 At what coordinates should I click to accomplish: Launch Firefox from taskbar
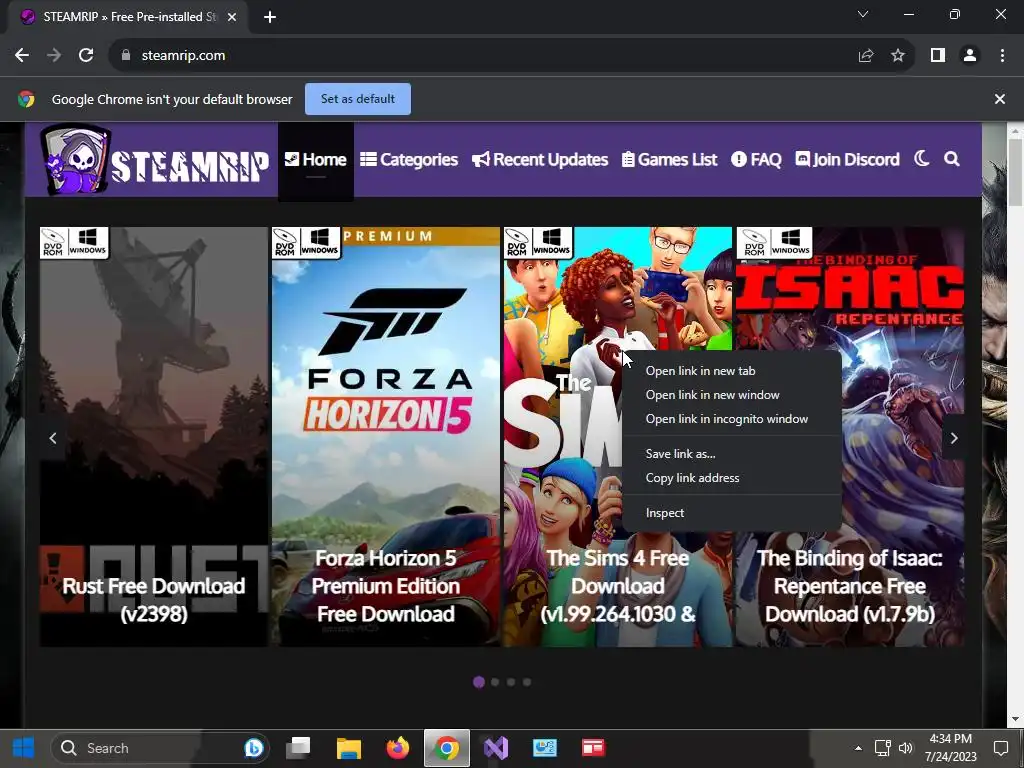point(397,748)
